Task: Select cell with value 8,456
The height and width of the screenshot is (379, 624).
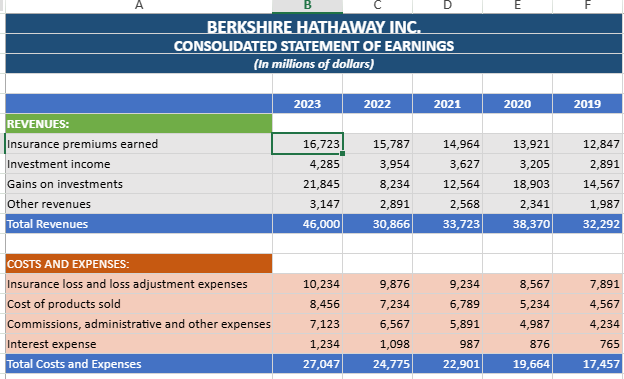Action: [307, 304]
